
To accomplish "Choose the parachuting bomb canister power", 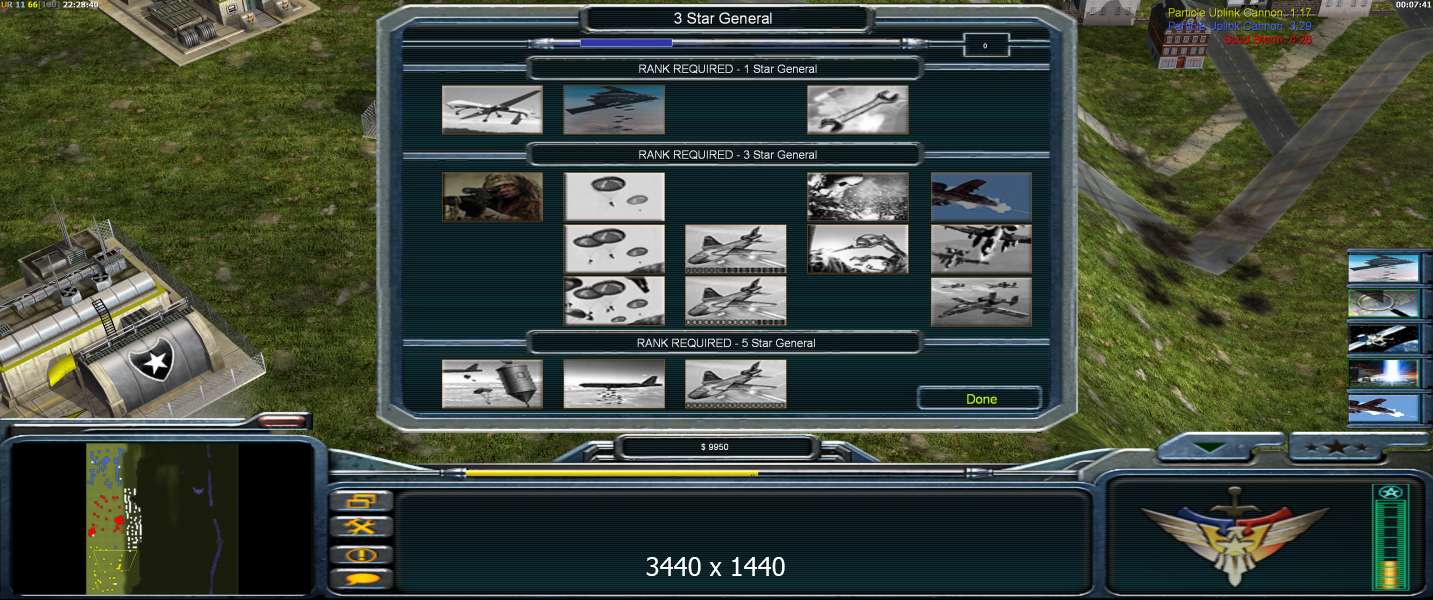I will pyautogui.click(x=492, y=384).
